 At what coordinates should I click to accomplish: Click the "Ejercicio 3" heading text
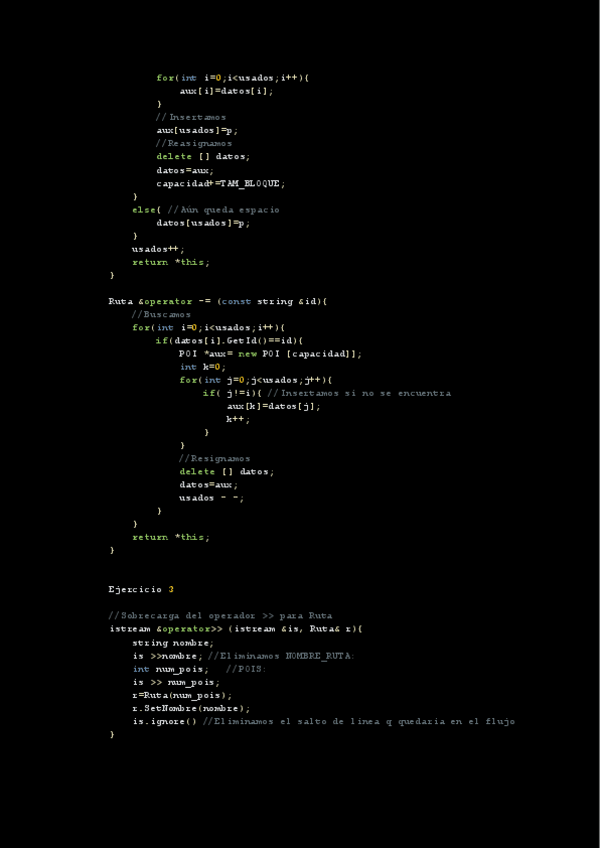pos(141,589)
